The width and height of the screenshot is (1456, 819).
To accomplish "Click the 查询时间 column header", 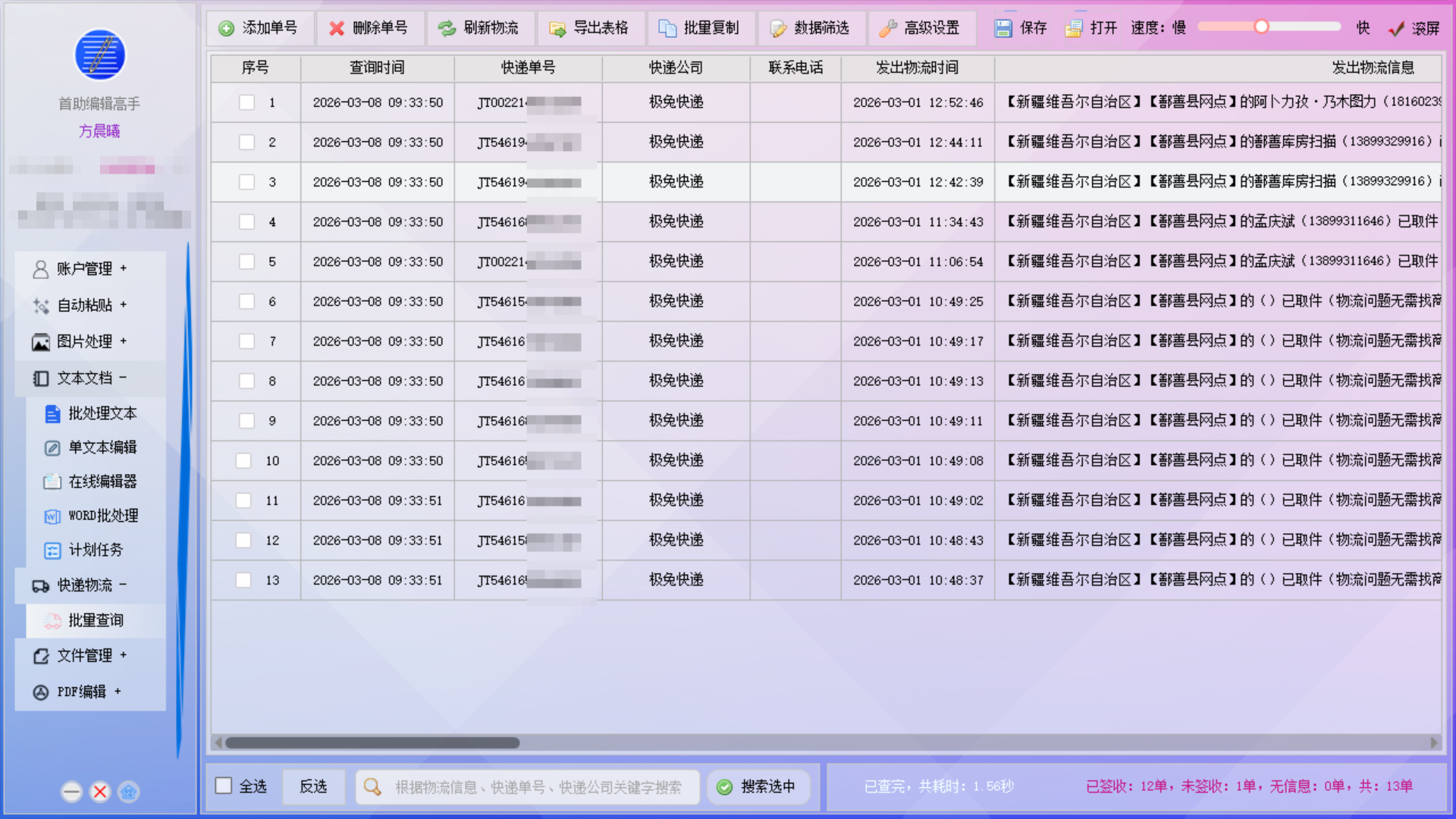I will 377,67.
